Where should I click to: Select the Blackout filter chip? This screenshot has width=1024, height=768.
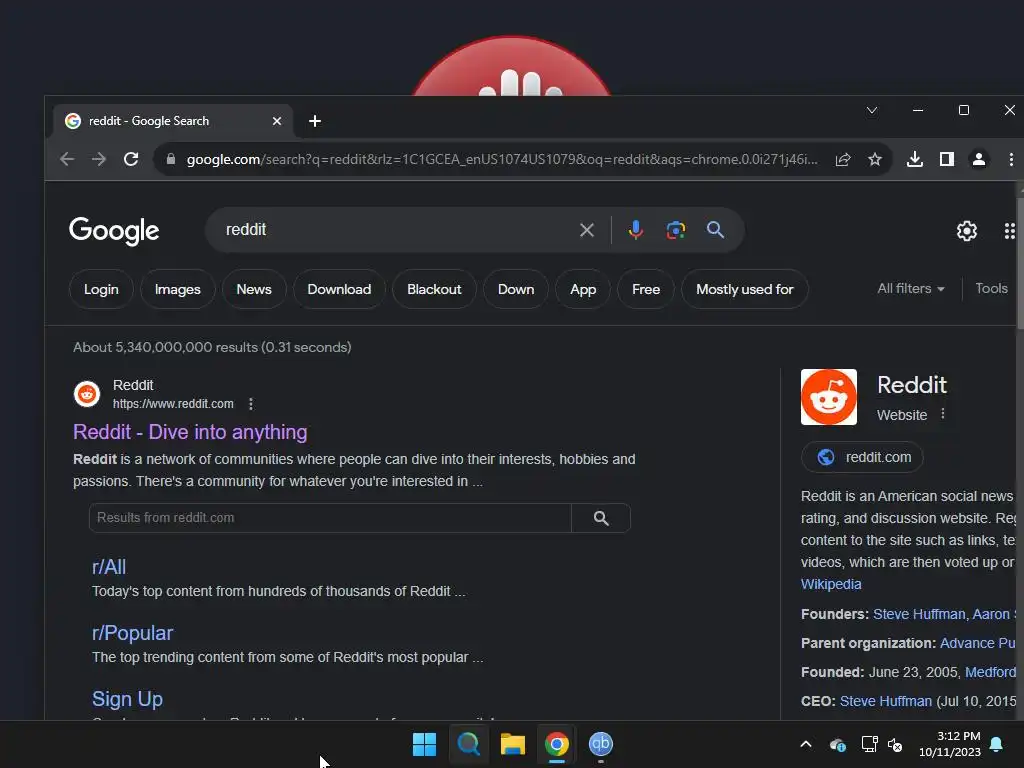[434, 289]
